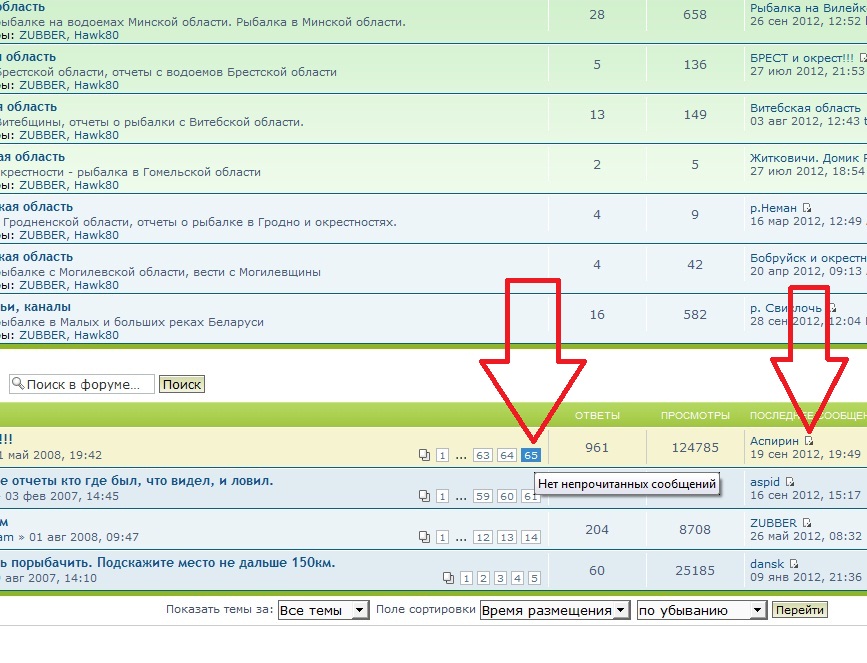The height and width of the screenshot is (663, 867).
Task: Open Hawk80 moderator profile in the top forum row
Action: point(96,35)
